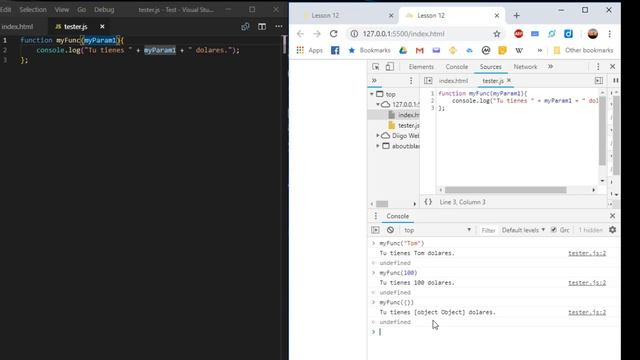Open the Default levels dropdown

[x=523, y=230]
